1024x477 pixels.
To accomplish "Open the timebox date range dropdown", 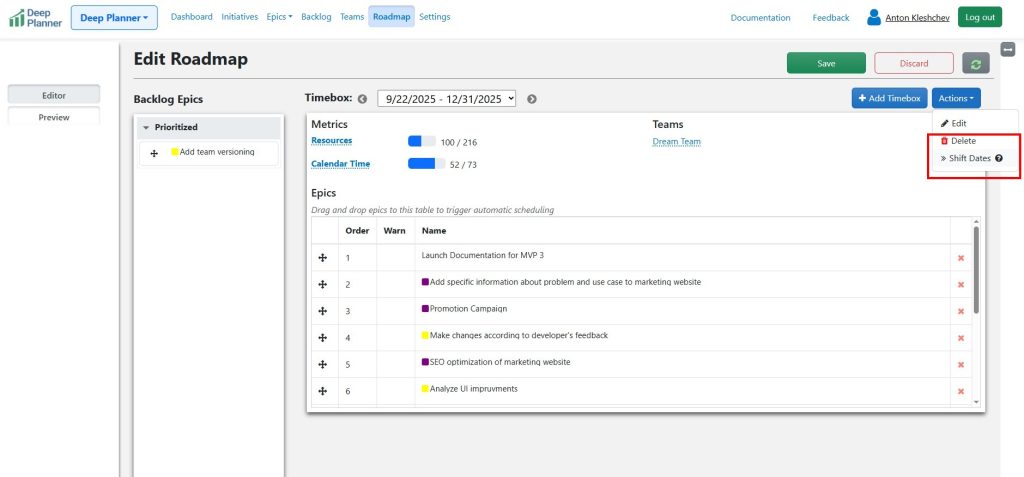I will coord(447,98).
